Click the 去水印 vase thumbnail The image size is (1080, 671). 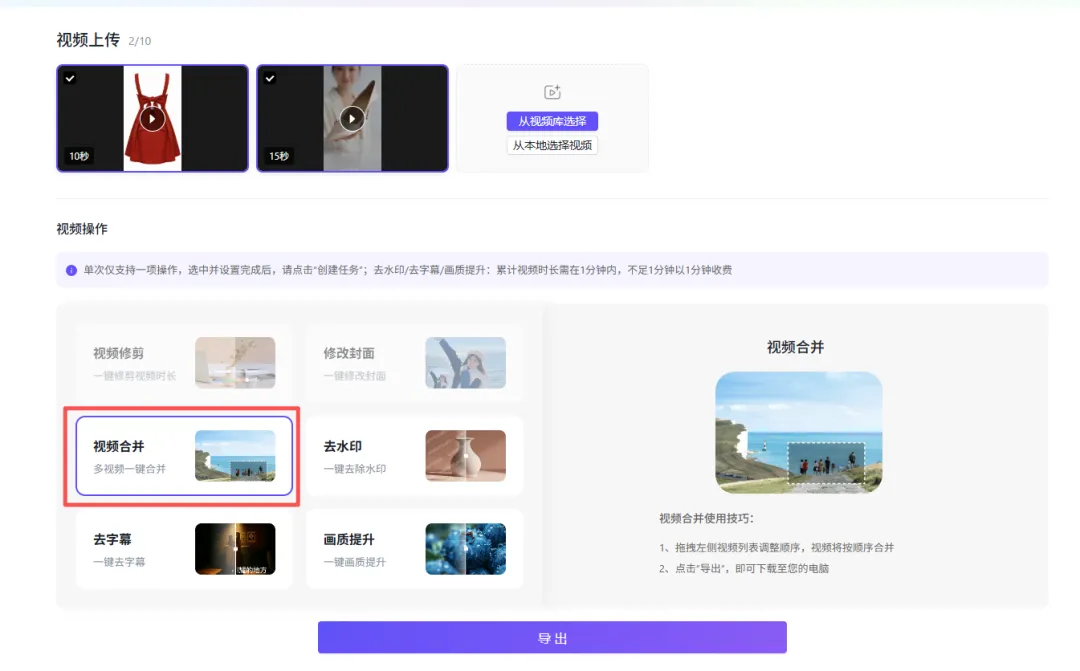(x=466, y=455)
